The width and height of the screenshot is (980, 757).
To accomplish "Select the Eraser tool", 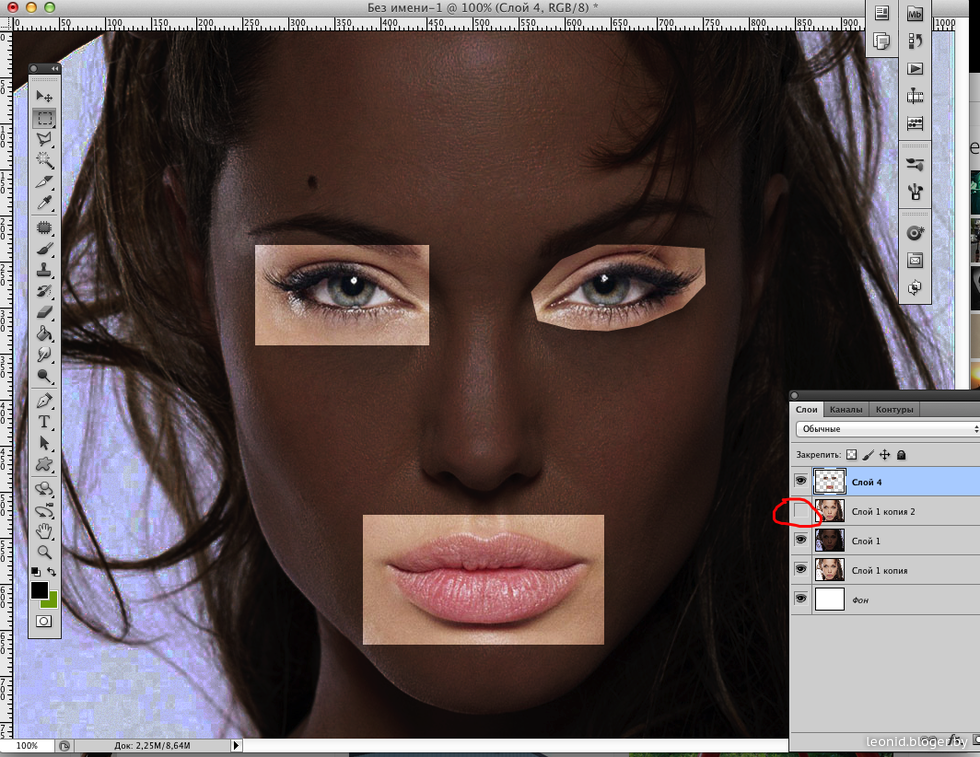I will tap(44, 312).
